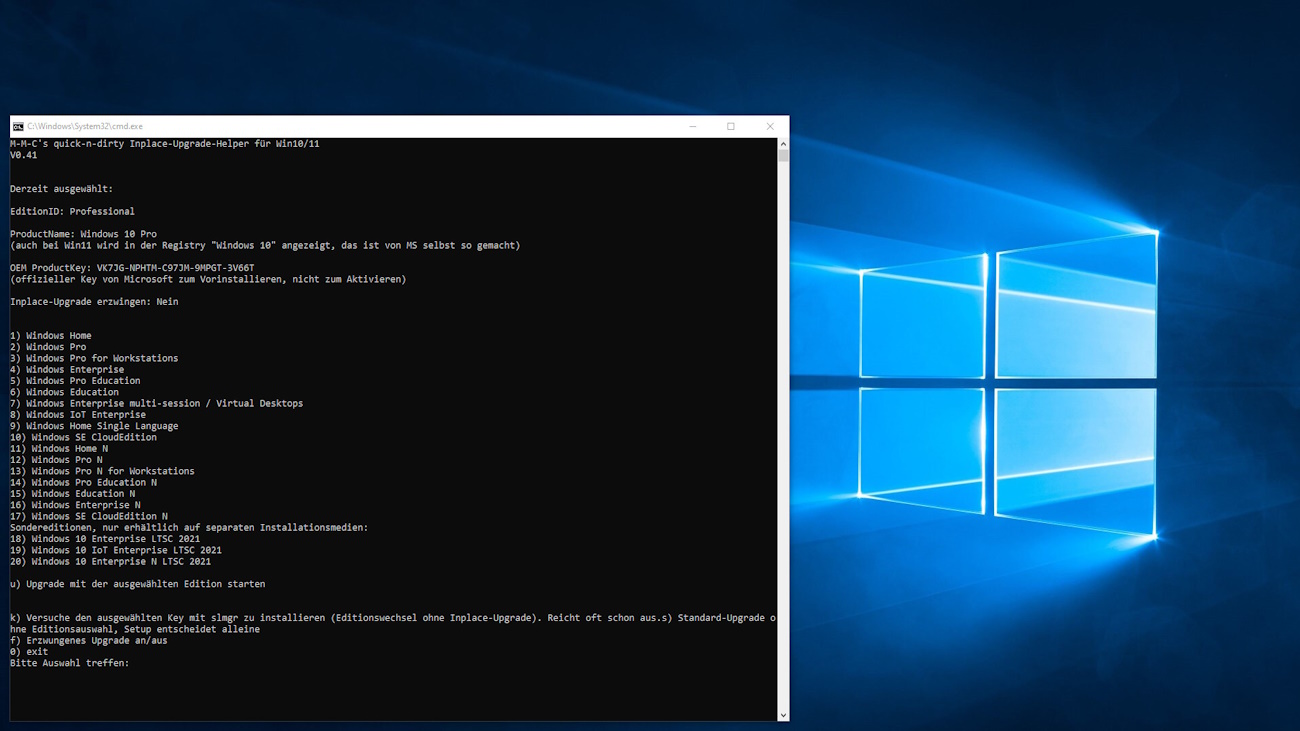The width and height of the screenshot is (1300, 731).
Task: Click "19) Windows 10 IoT Enterprise LTSC 2021"
Action: [x=116, y=550]
